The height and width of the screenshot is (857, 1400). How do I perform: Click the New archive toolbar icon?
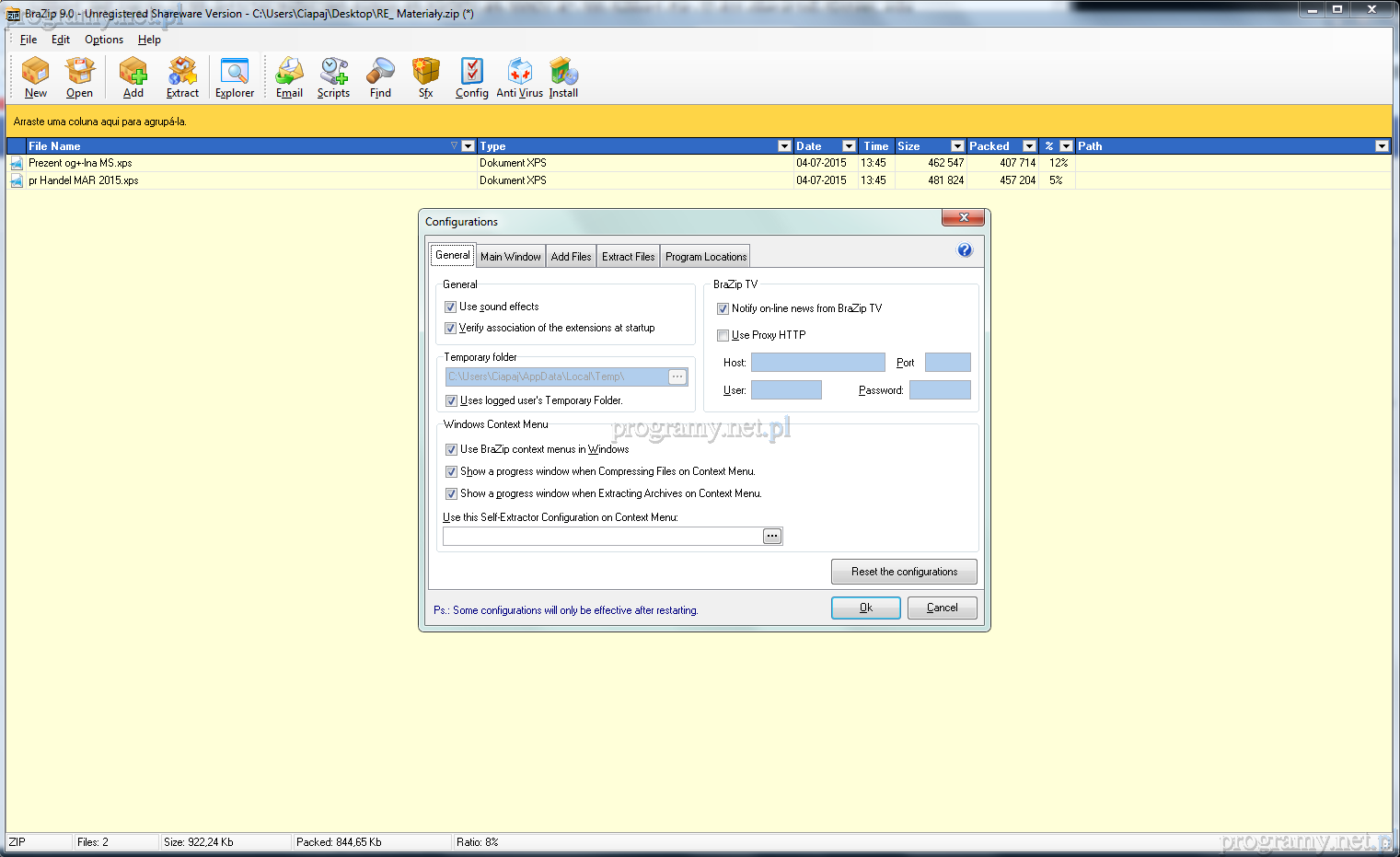pyautogui.click(x=36, y=77)
